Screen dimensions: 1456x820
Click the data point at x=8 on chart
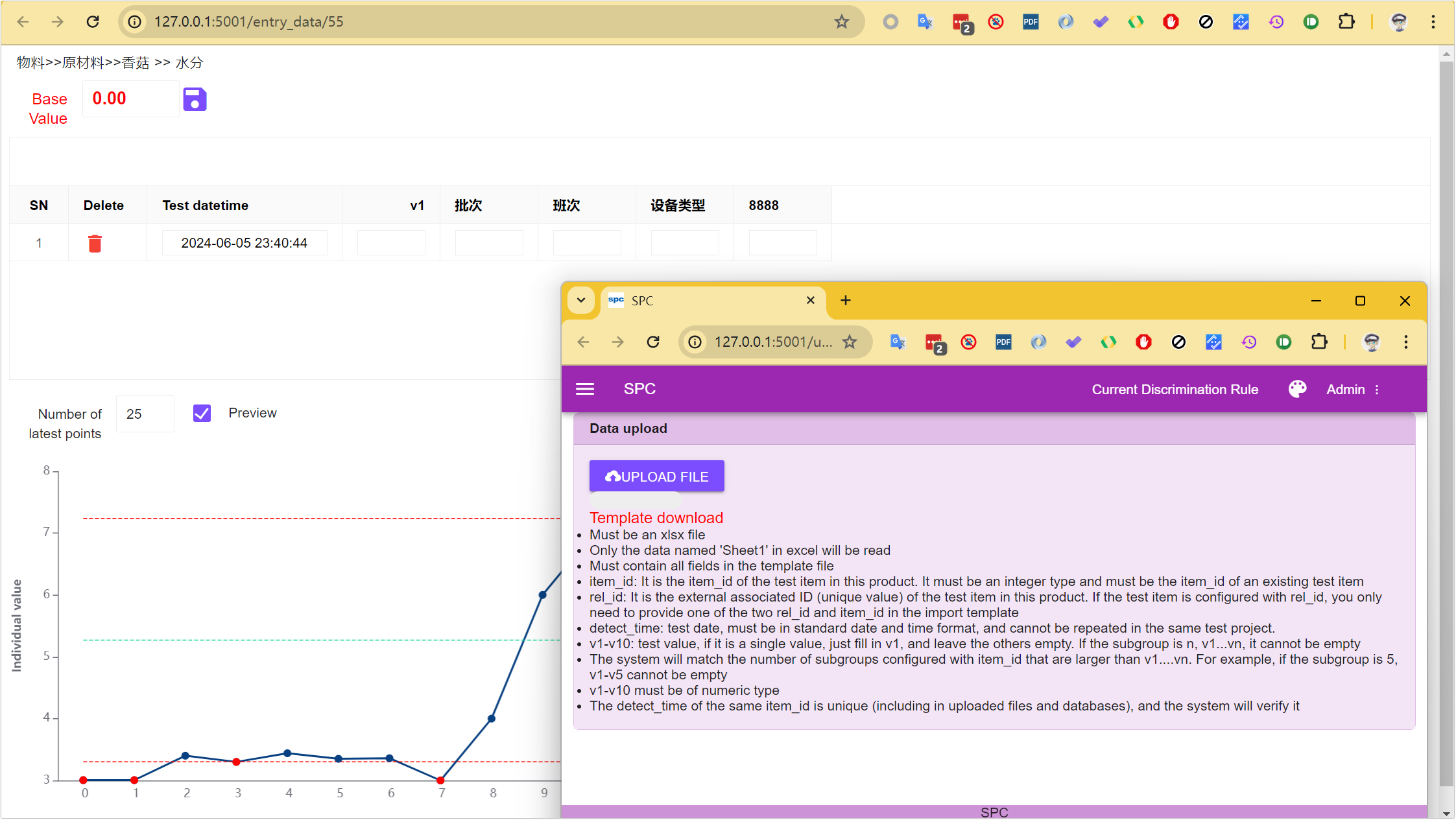(x=492, y=719)
